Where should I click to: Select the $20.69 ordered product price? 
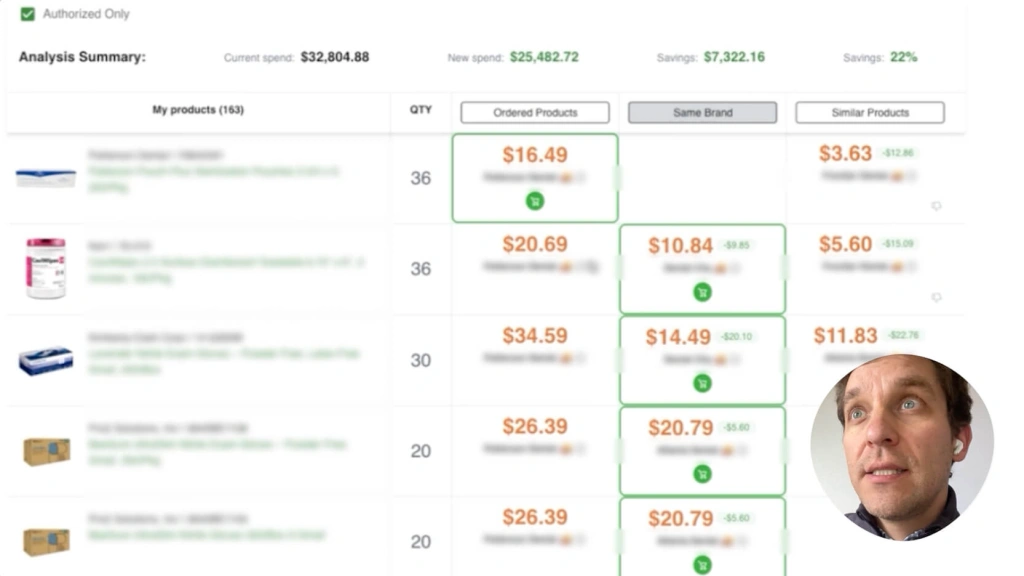pos(535,244)
